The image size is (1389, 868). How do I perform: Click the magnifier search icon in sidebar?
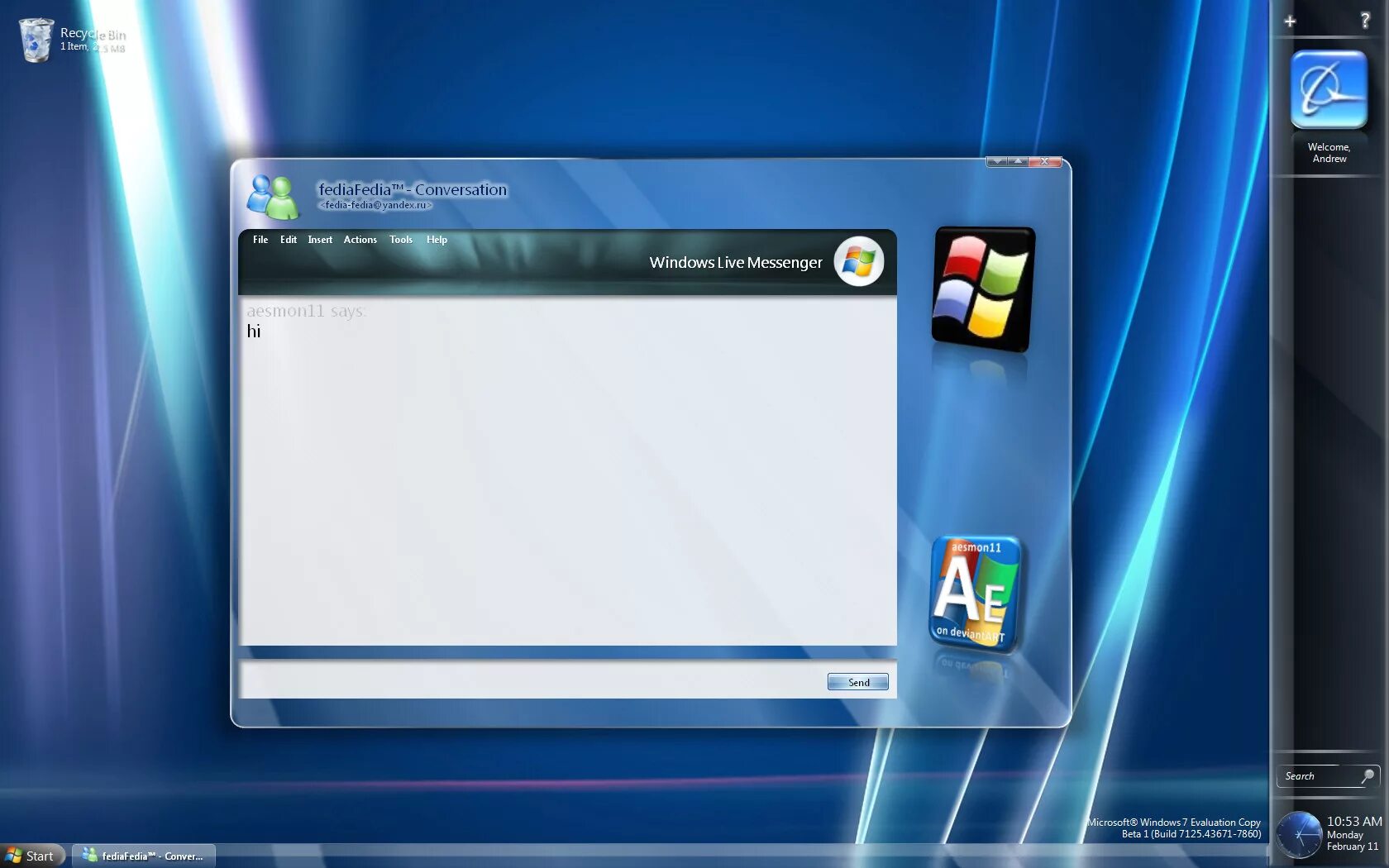pyautogui.click(x=1368, y=775)
